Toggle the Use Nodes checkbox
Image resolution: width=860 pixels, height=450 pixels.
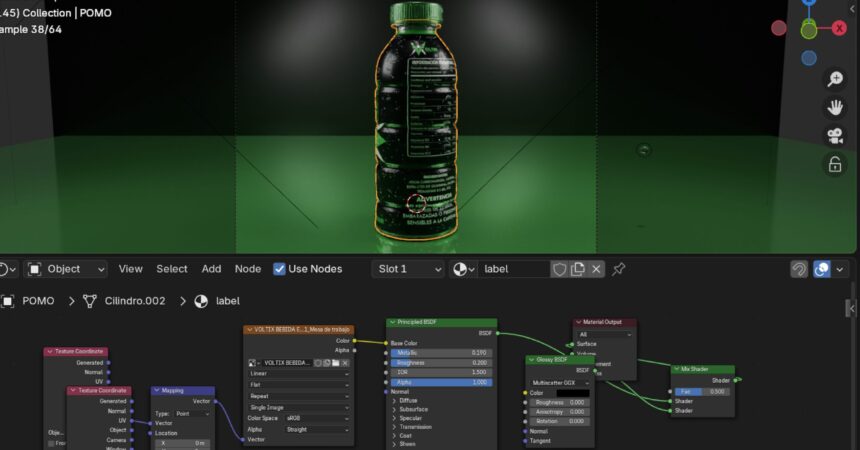[280, 269]
